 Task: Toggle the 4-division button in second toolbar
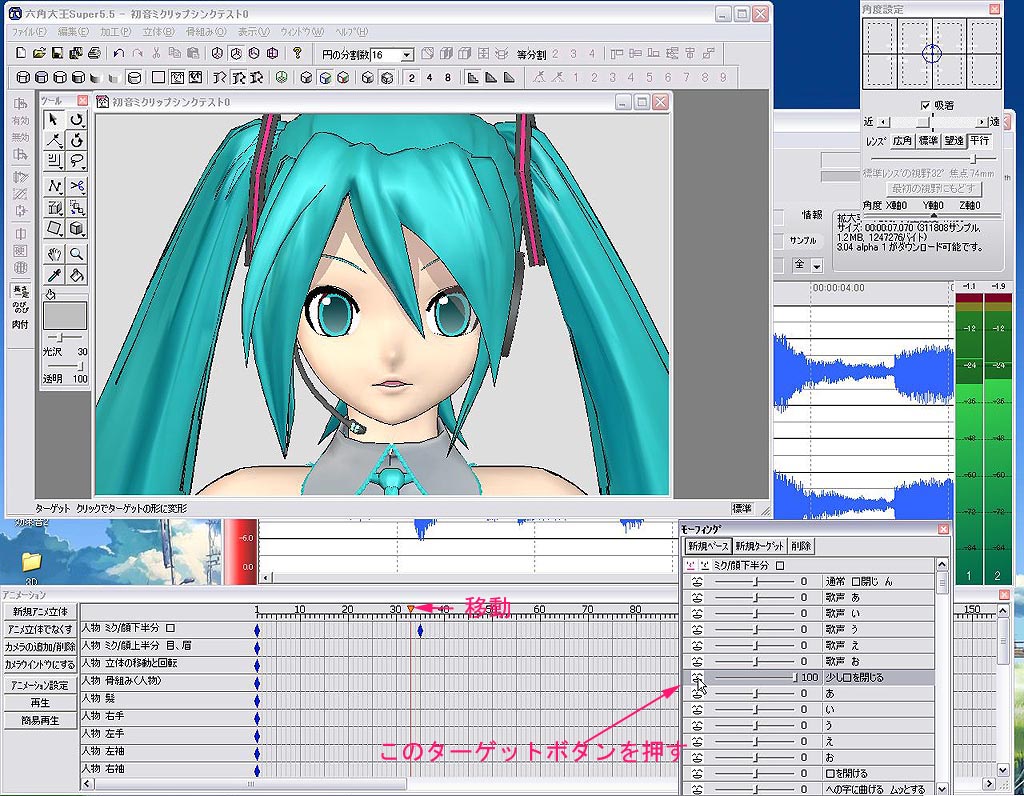pyautogui.click(x=429, y=78)
